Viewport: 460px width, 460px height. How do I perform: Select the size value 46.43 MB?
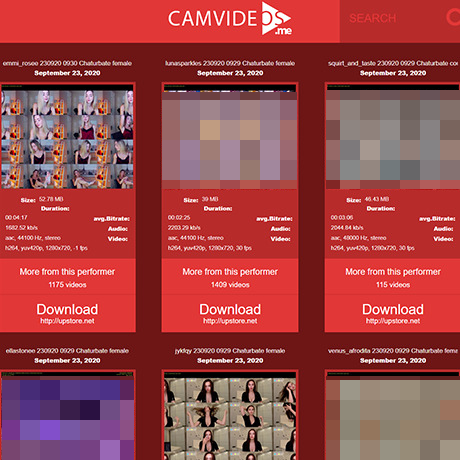point(377,199)
